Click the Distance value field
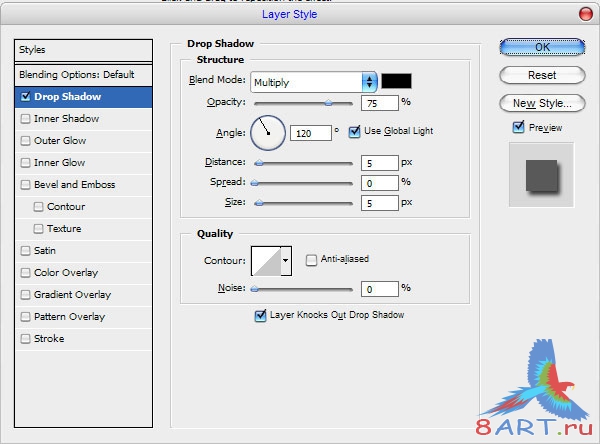The image size is (600, 444). point(380,163)
